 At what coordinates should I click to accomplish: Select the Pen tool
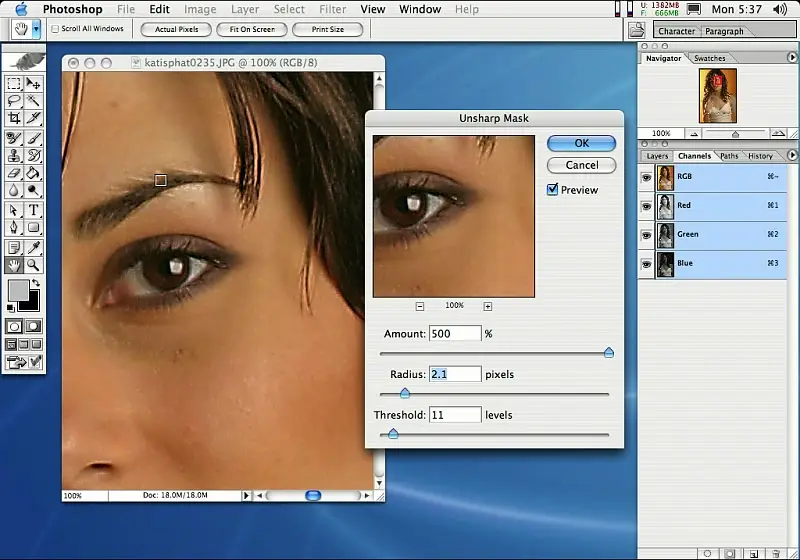click(x=14, y=227)
